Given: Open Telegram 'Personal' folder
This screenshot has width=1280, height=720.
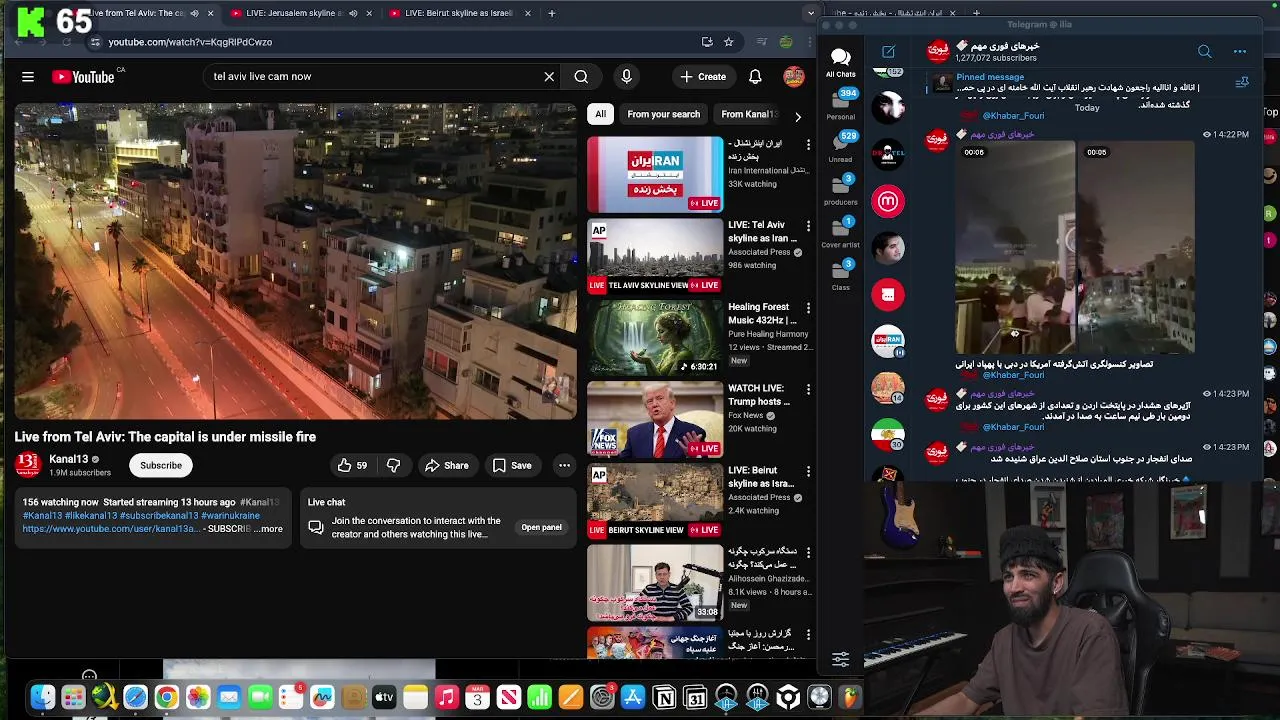Looking at the screenshot, I should (840, 104).
